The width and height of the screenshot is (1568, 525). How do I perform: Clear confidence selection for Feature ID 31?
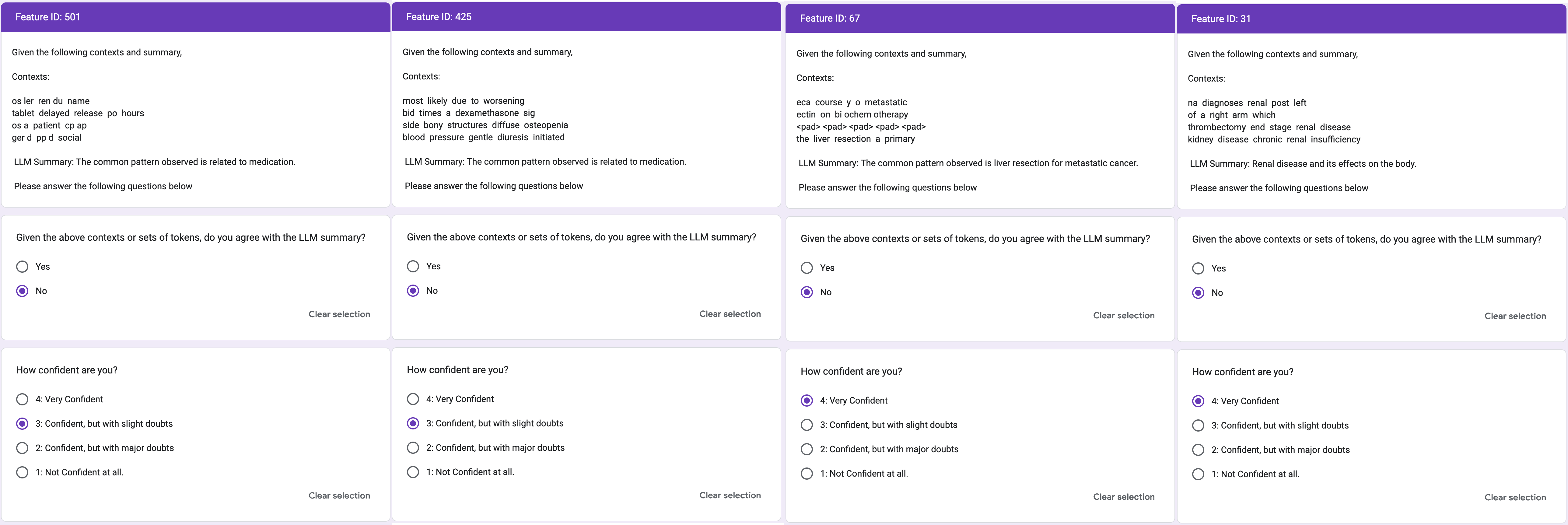pyautogui.click(x=1515, y=498)
